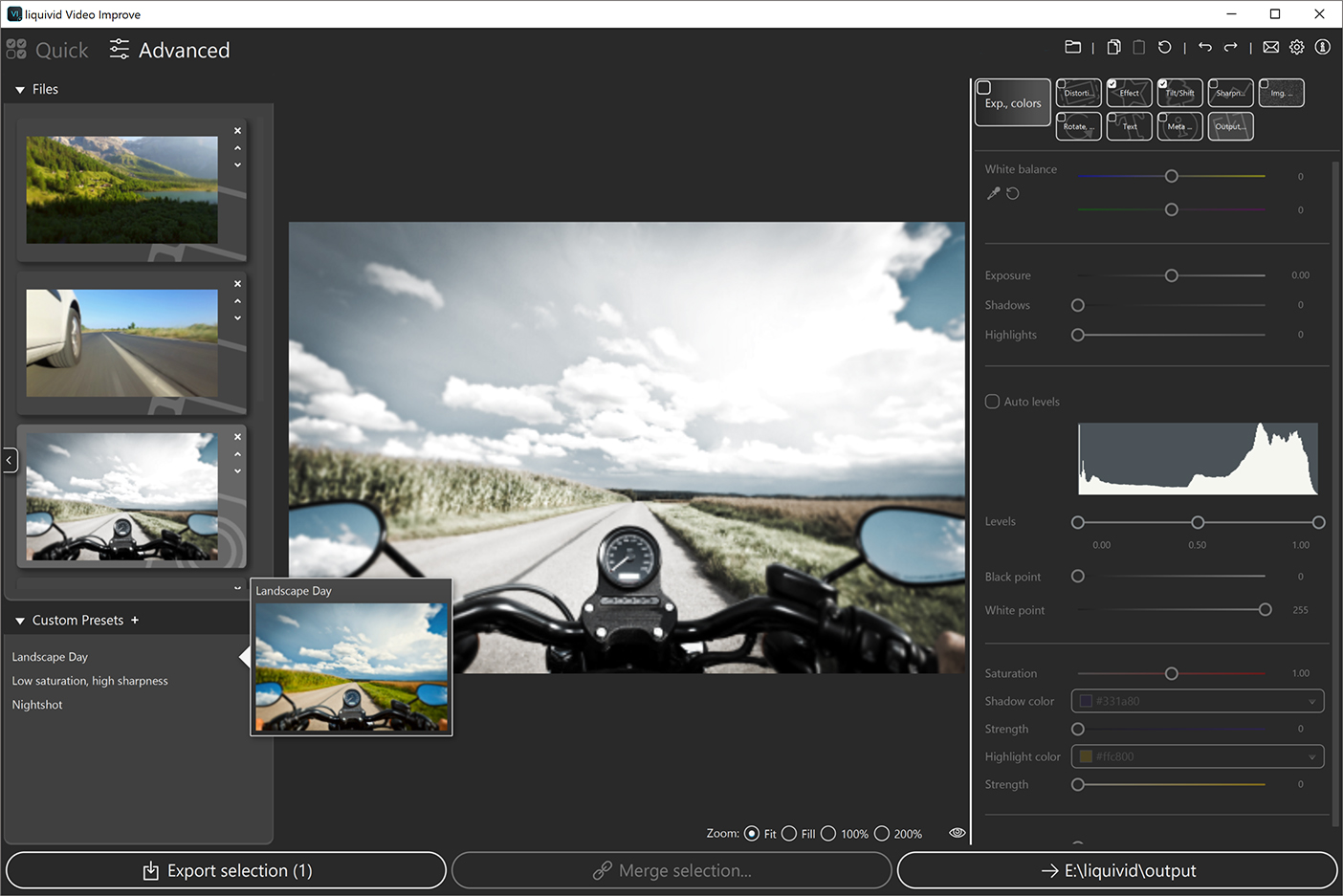Copy current settings using the copy icon
Image resolution: width=1343 pixels, height=896 pixels.
(1112, 46)
